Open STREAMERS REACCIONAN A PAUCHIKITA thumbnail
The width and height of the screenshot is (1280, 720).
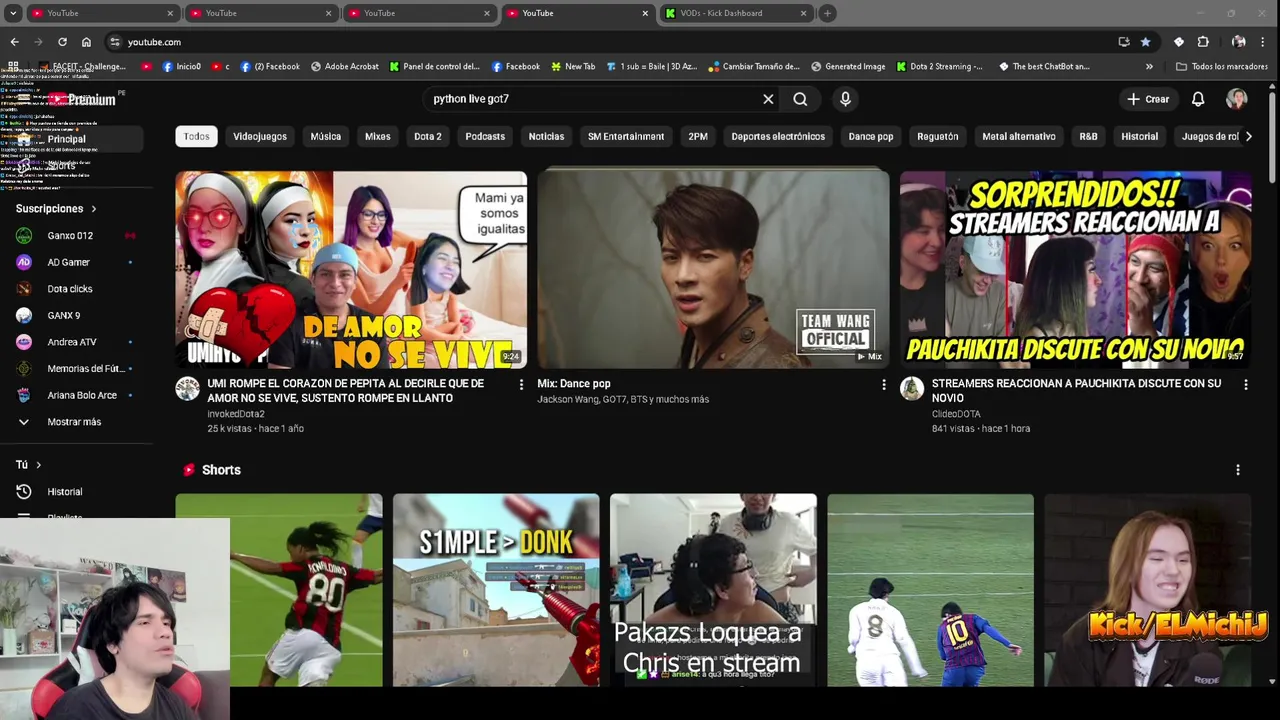click(x=1075, y=270)
